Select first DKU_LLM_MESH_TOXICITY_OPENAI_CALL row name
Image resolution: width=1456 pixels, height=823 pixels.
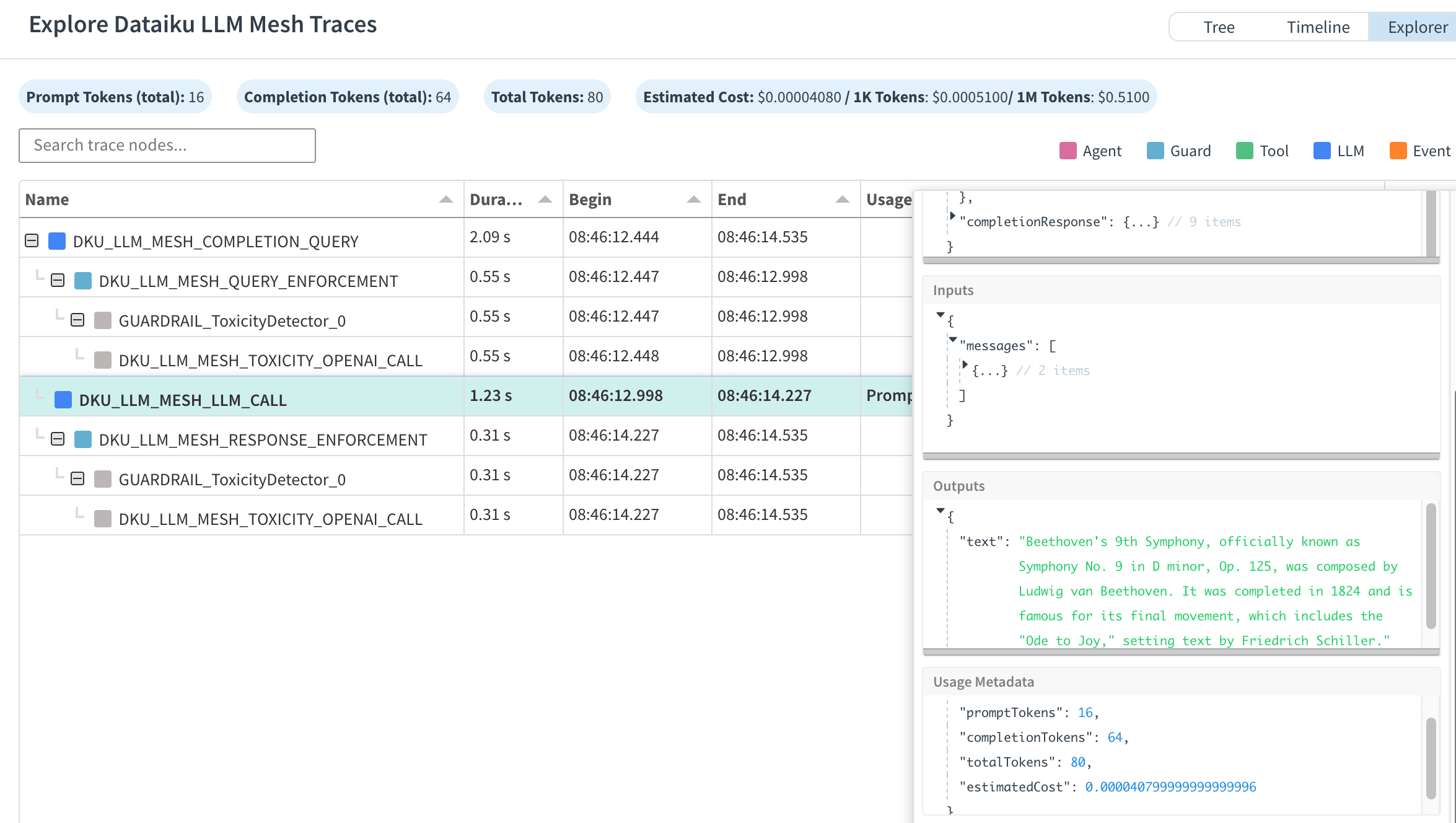pos(271,360)
